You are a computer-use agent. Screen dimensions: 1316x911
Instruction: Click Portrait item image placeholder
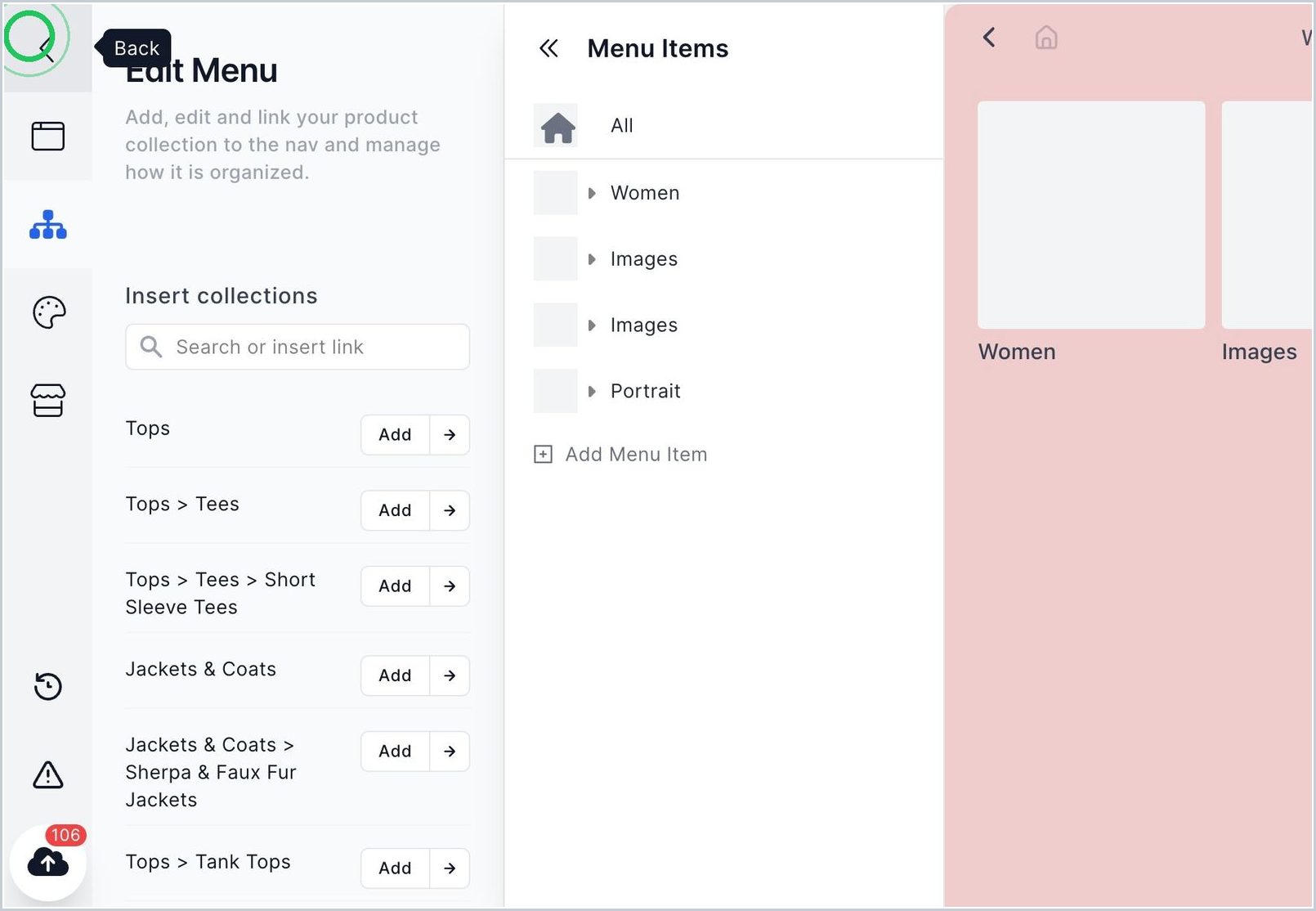coord(556,391)
